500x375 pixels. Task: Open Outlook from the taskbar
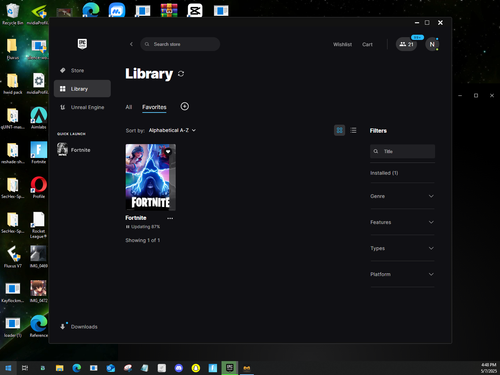(x=111, y=368)
